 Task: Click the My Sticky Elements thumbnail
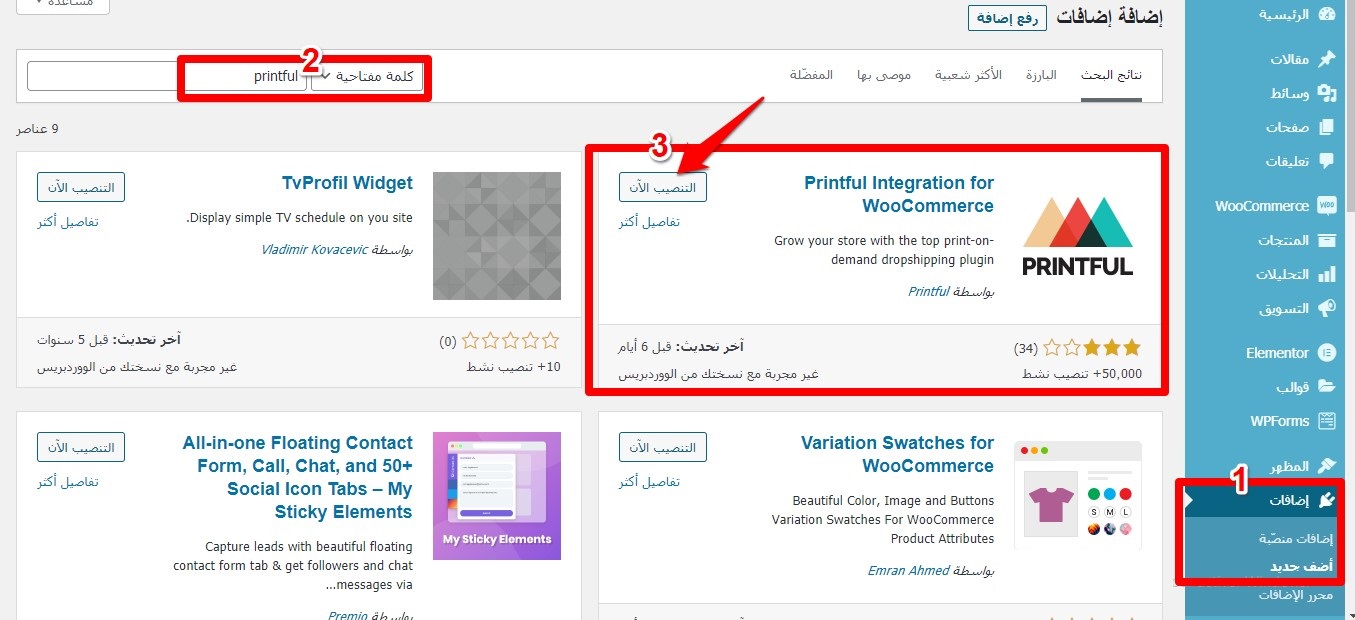coord(497,496)
